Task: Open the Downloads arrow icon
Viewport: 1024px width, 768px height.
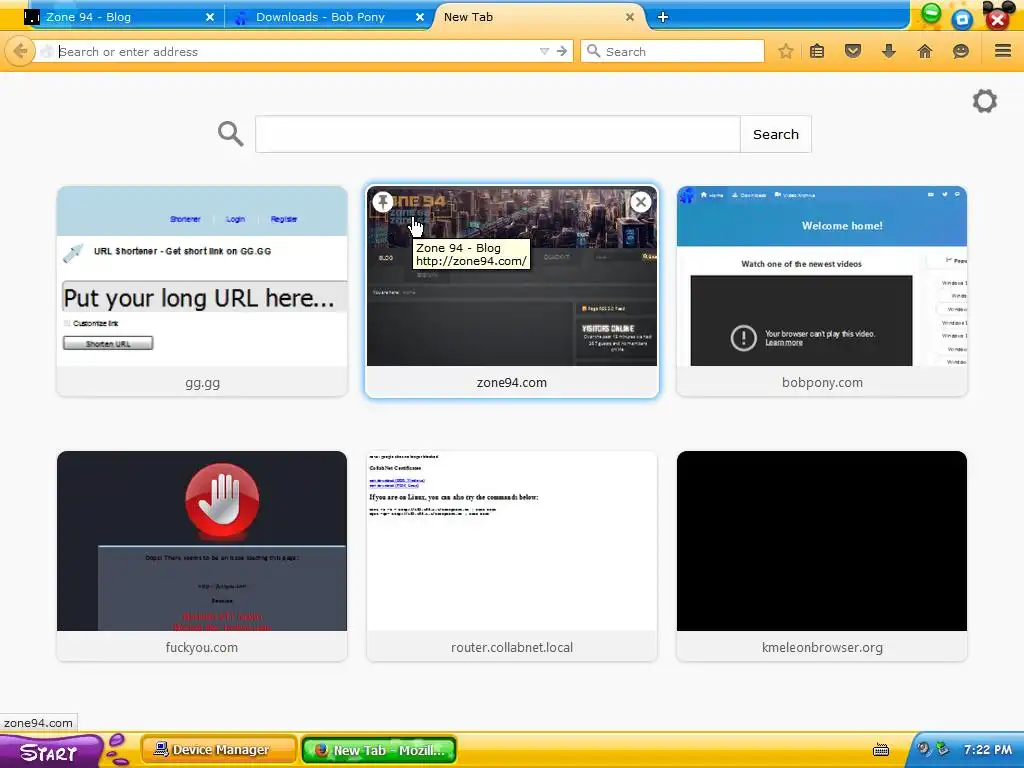Action: (888, 51)
